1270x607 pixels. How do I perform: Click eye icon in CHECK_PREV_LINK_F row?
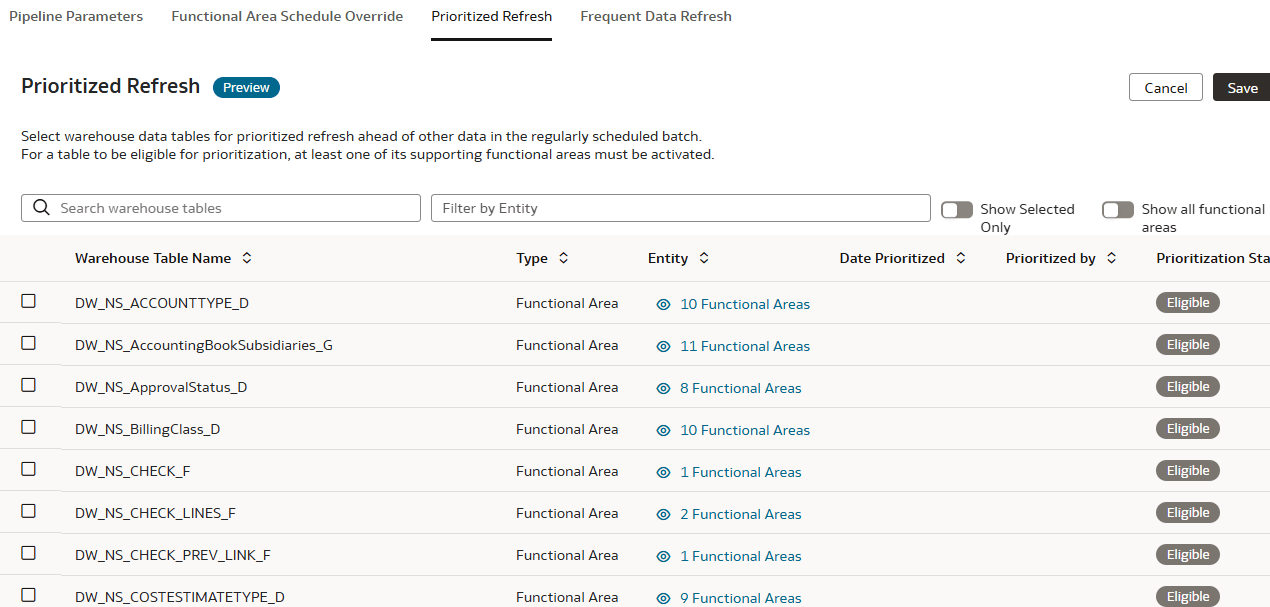[x=663, y=556]
